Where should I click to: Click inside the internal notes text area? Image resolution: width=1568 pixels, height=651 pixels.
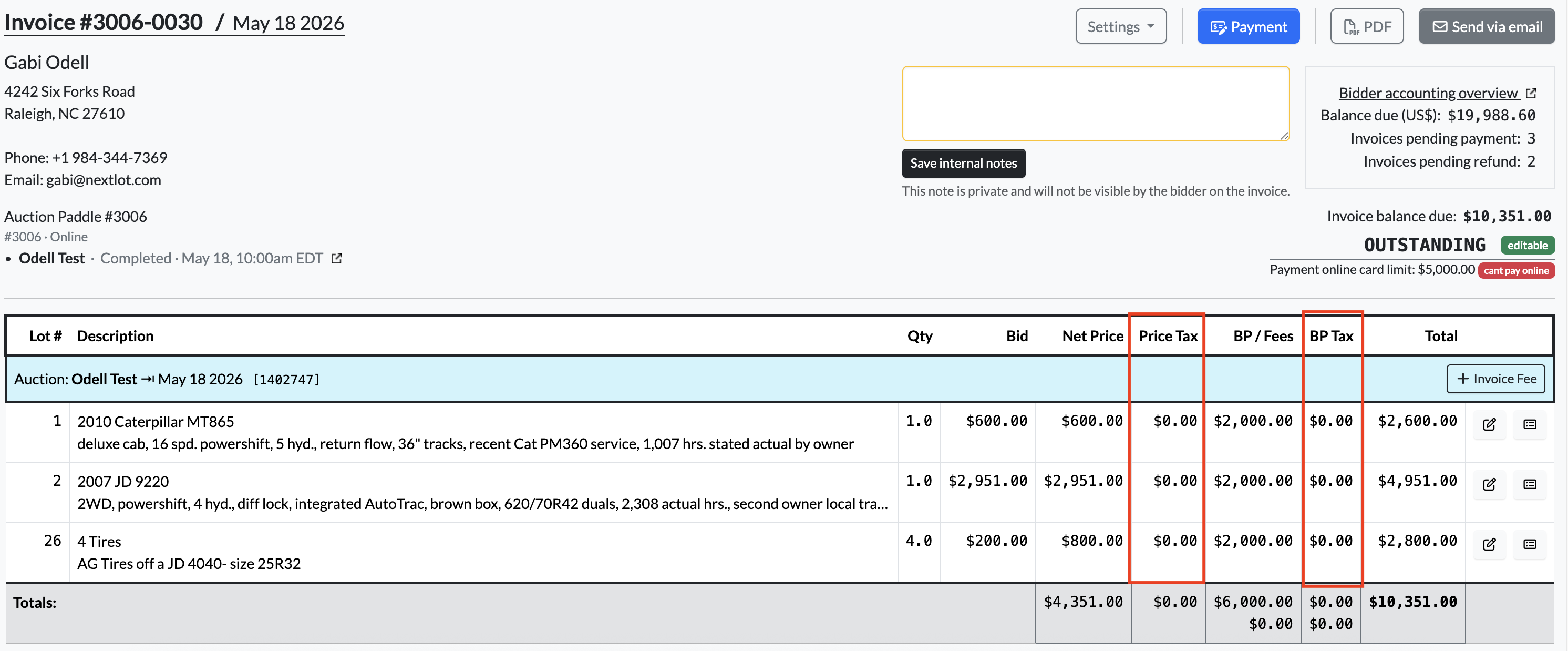(x=1096, y=104)
